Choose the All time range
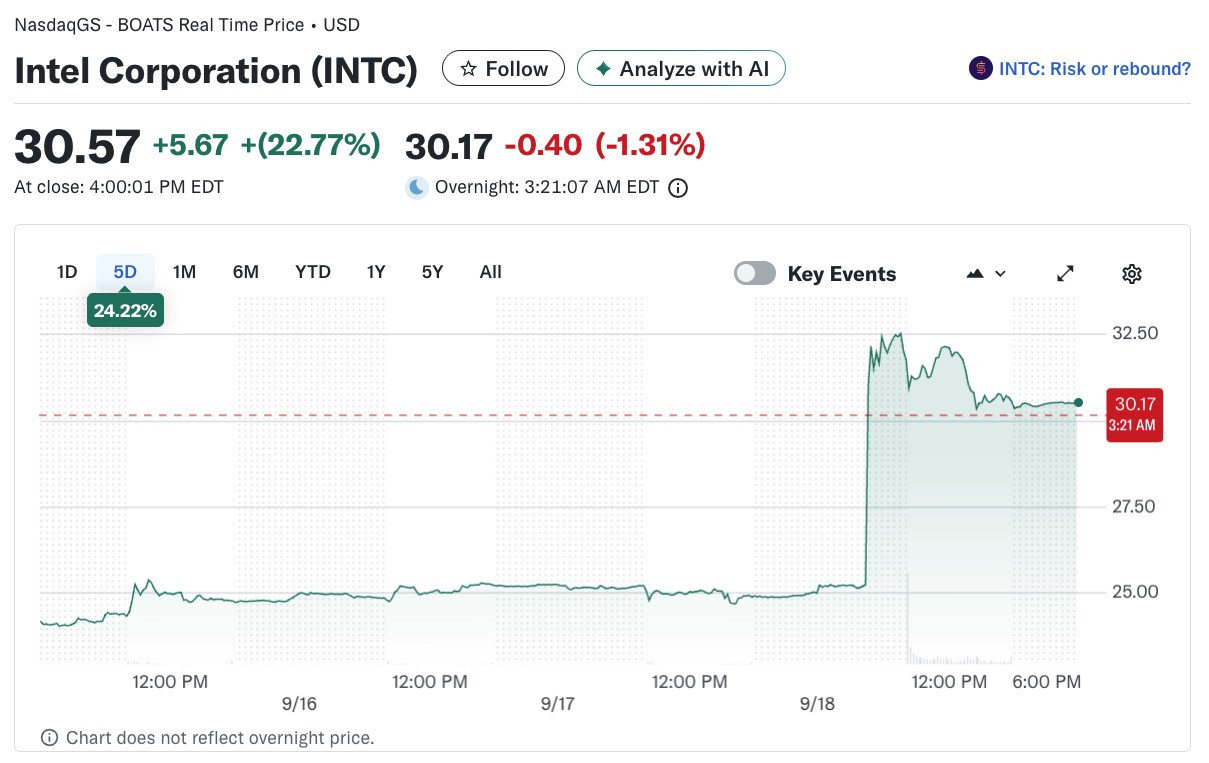This screenshot has height=763, width=1209. (x=491, y=272)
